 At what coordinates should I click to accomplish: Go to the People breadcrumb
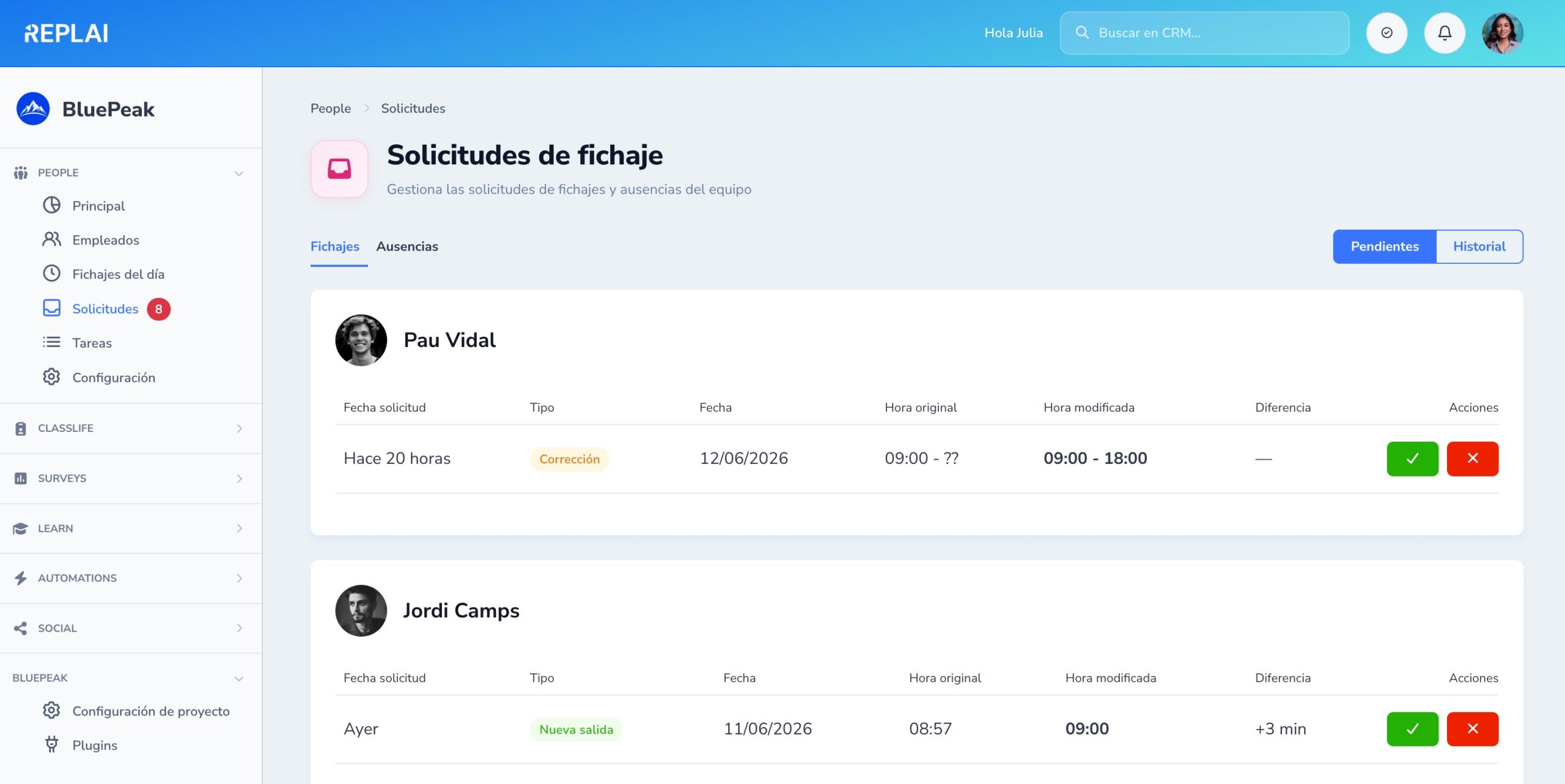[331, 108]
